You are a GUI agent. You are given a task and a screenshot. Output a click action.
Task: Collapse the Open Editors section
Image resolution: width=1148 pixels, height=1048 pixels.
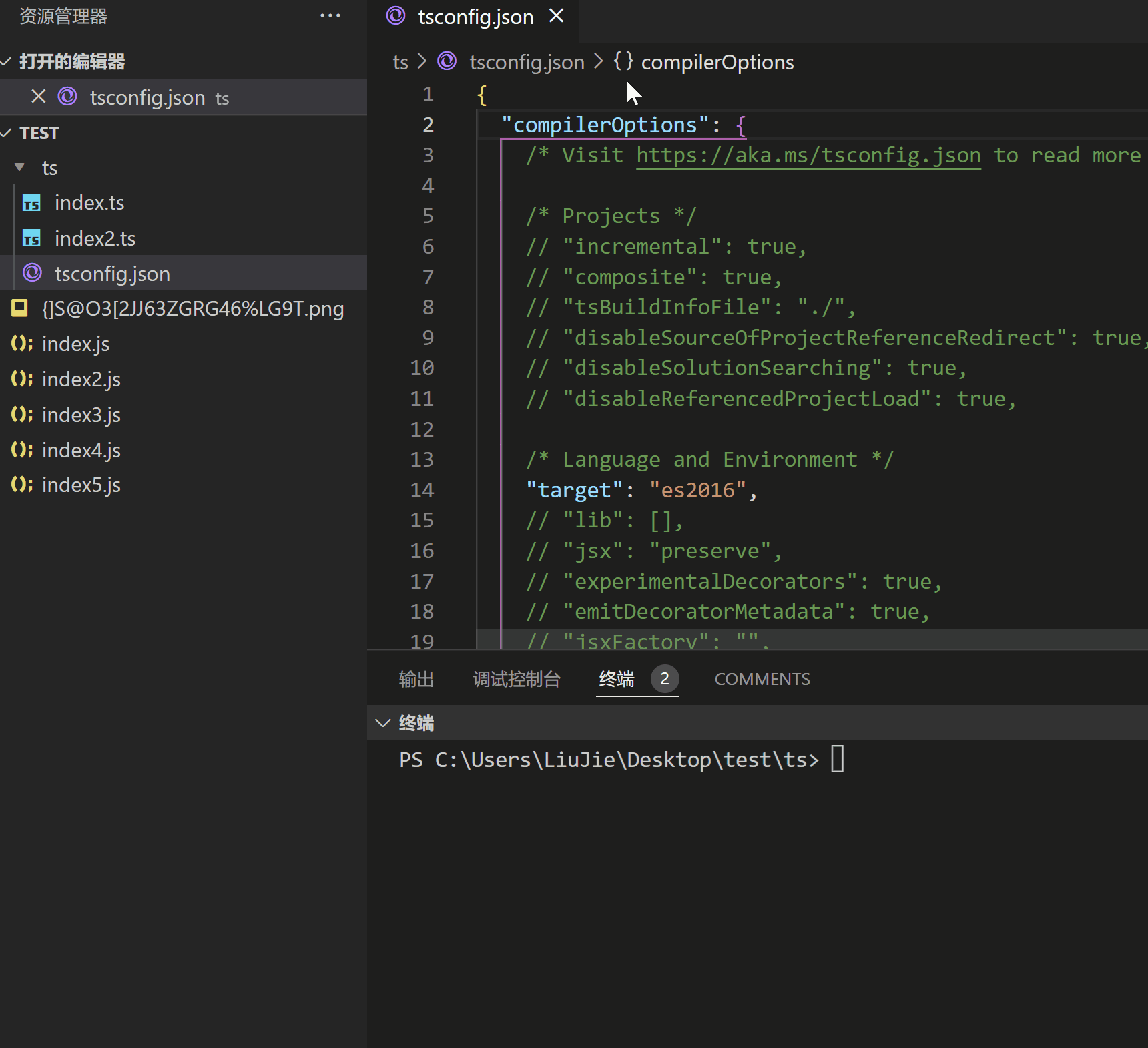[6, 61]
